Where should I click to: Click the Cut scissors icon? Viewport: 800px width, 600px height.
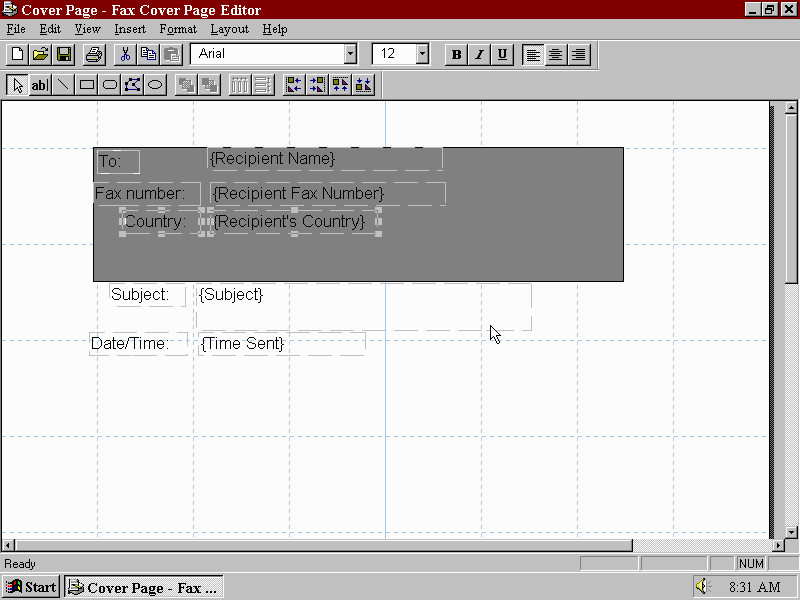tap(126, 54)
